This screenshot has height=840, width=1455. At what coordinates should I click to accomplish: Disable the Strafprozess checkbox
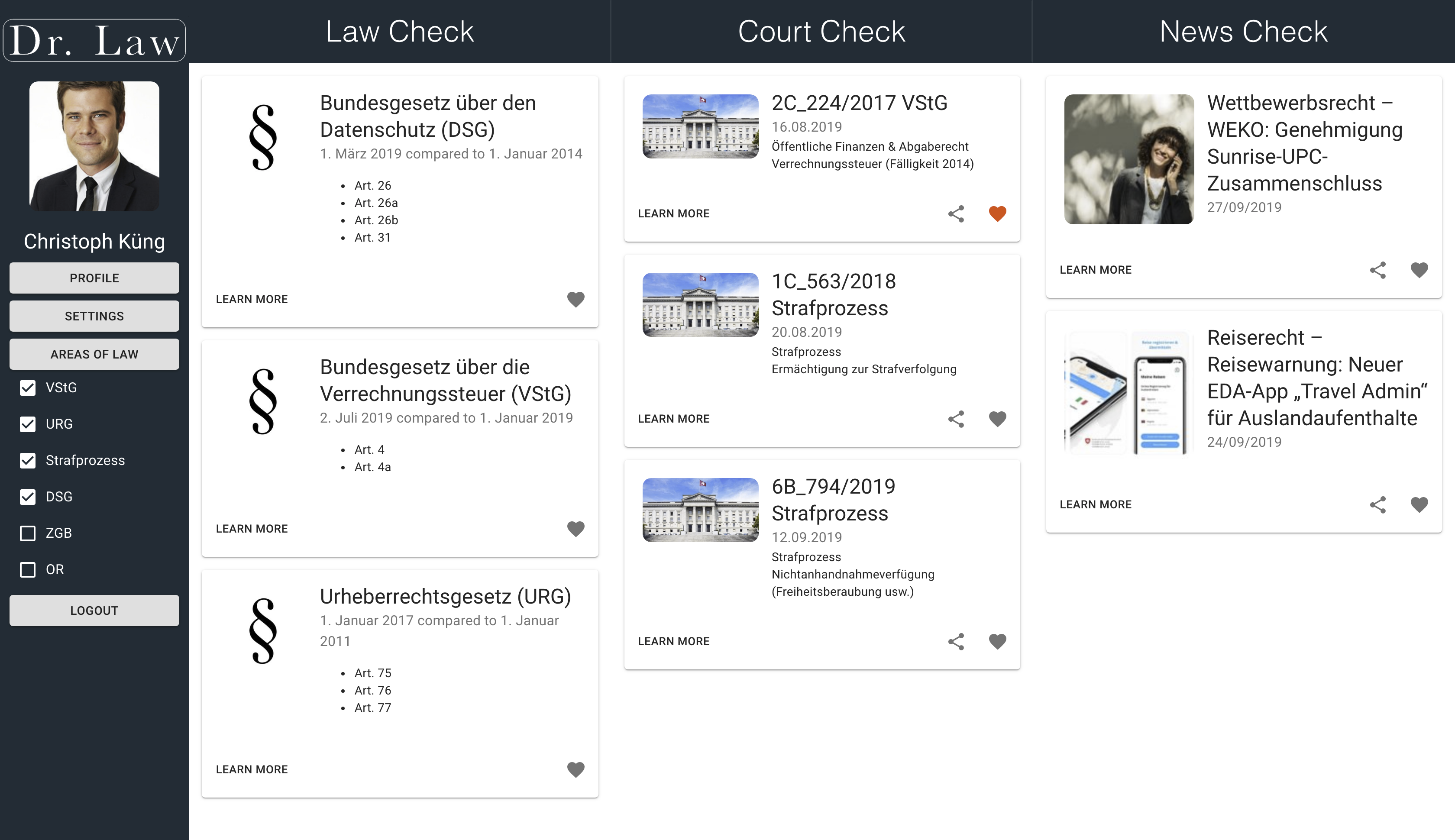(28, 460)
